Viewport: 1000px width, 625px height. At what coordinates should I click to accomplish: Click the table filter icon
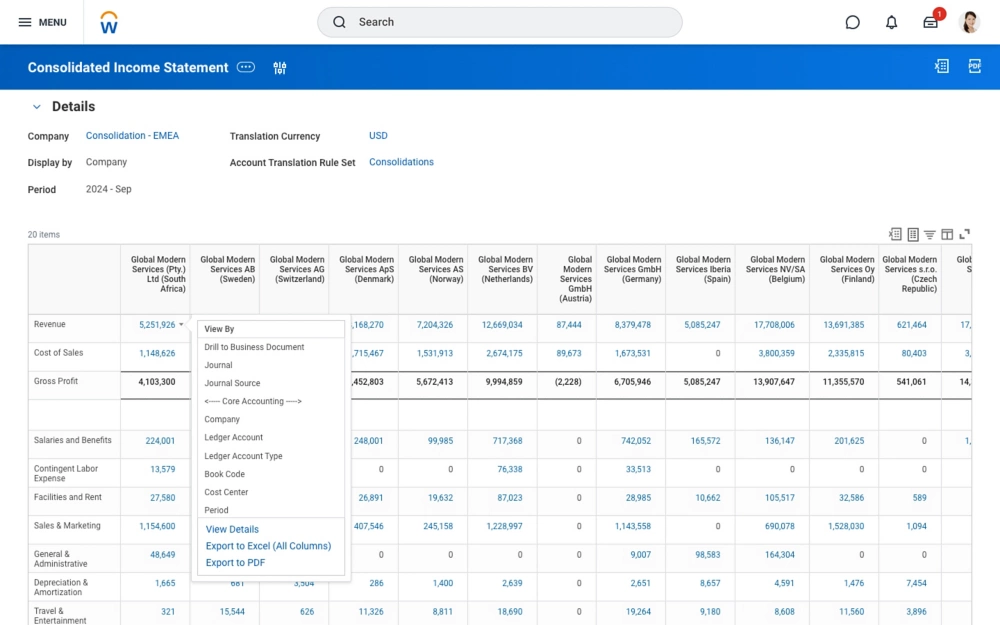(930, 234)
